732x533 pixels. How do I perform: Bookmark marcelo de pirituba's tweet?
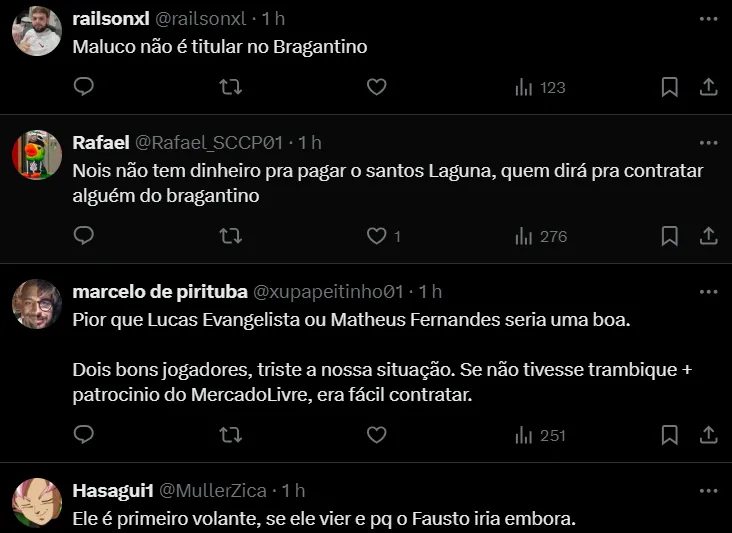[x=670, y=435]
